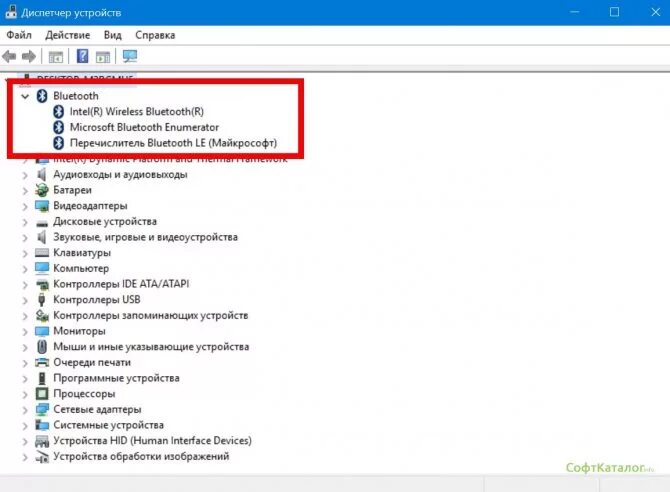Screen dimensions: 670x492
Task: Click the Компьютер monitor icon
Action: pos(42,268)
